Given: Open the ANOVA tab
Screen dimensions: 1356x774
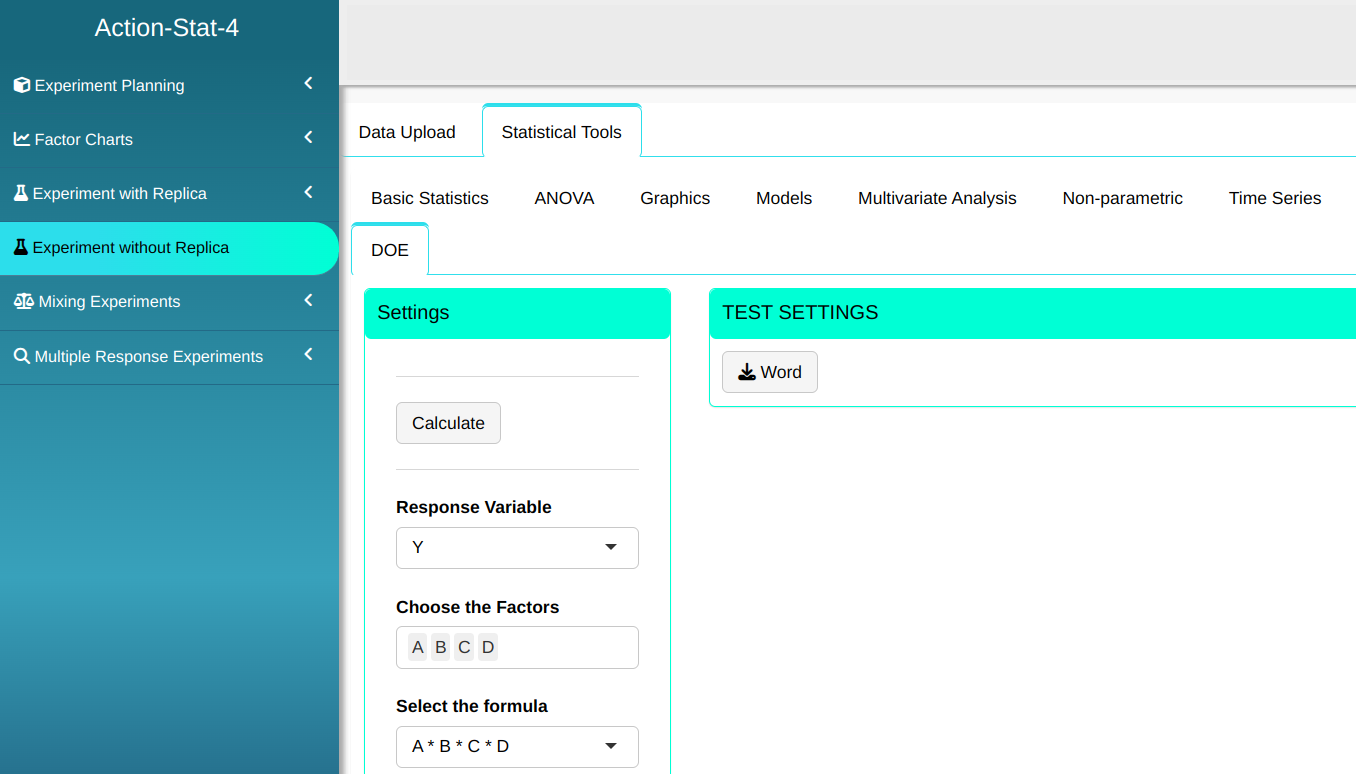Looking at the screenshot, I should 564,198.
